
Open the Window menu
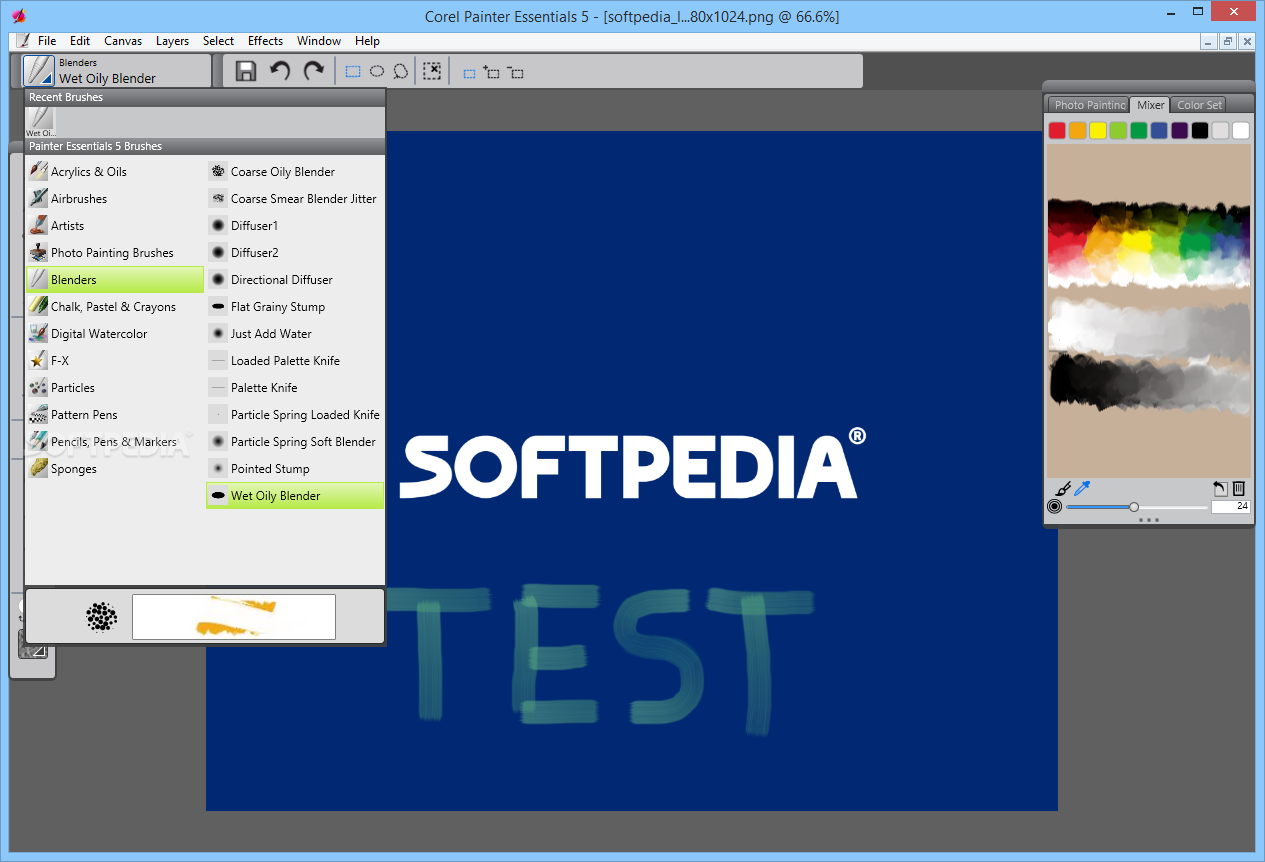pos(319,41)
